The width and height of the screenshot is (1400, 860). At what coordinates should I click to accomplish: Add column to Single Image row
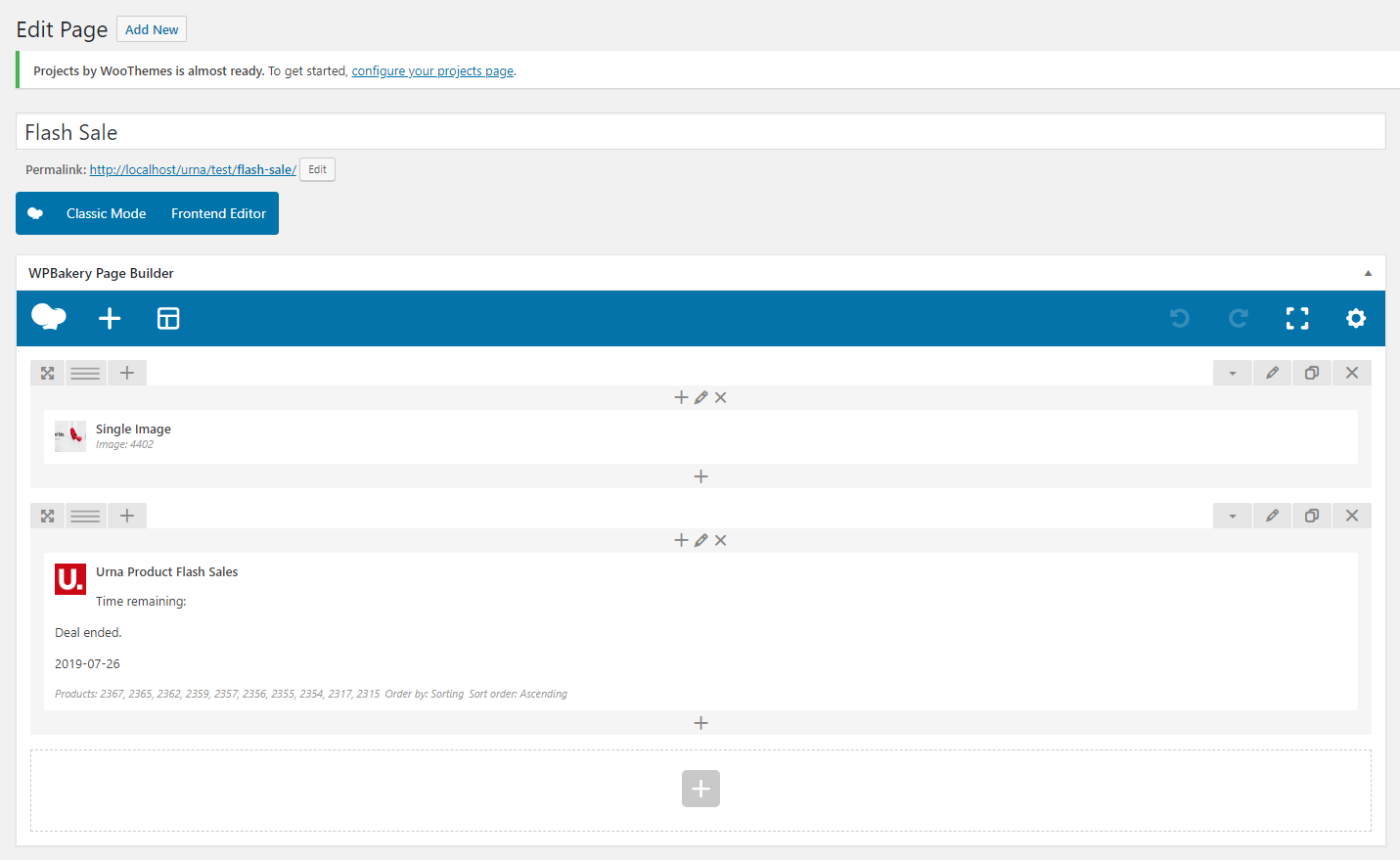pos(127,373)
